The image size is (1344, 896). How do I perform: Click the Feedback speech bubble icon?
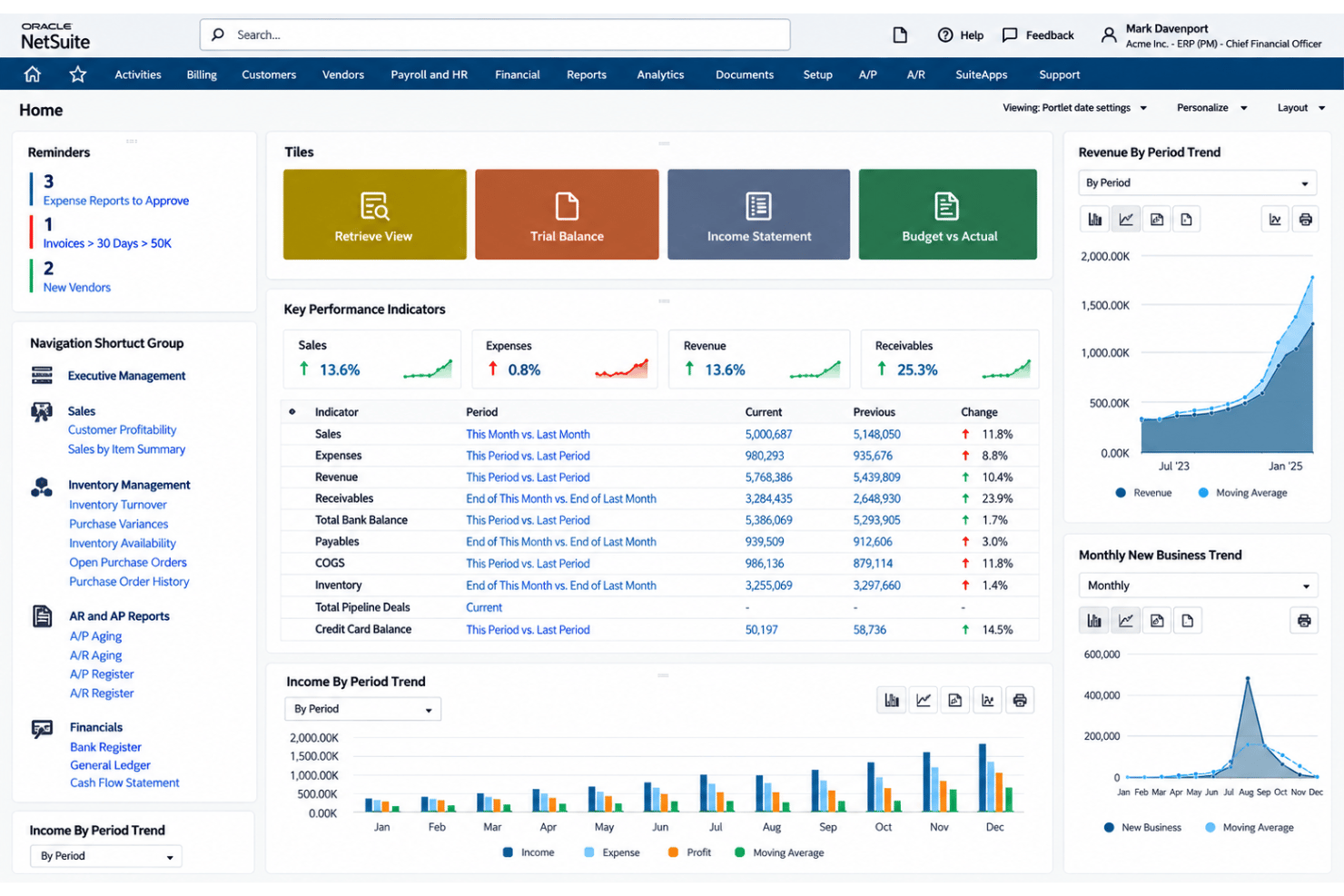click(1010, 34)
